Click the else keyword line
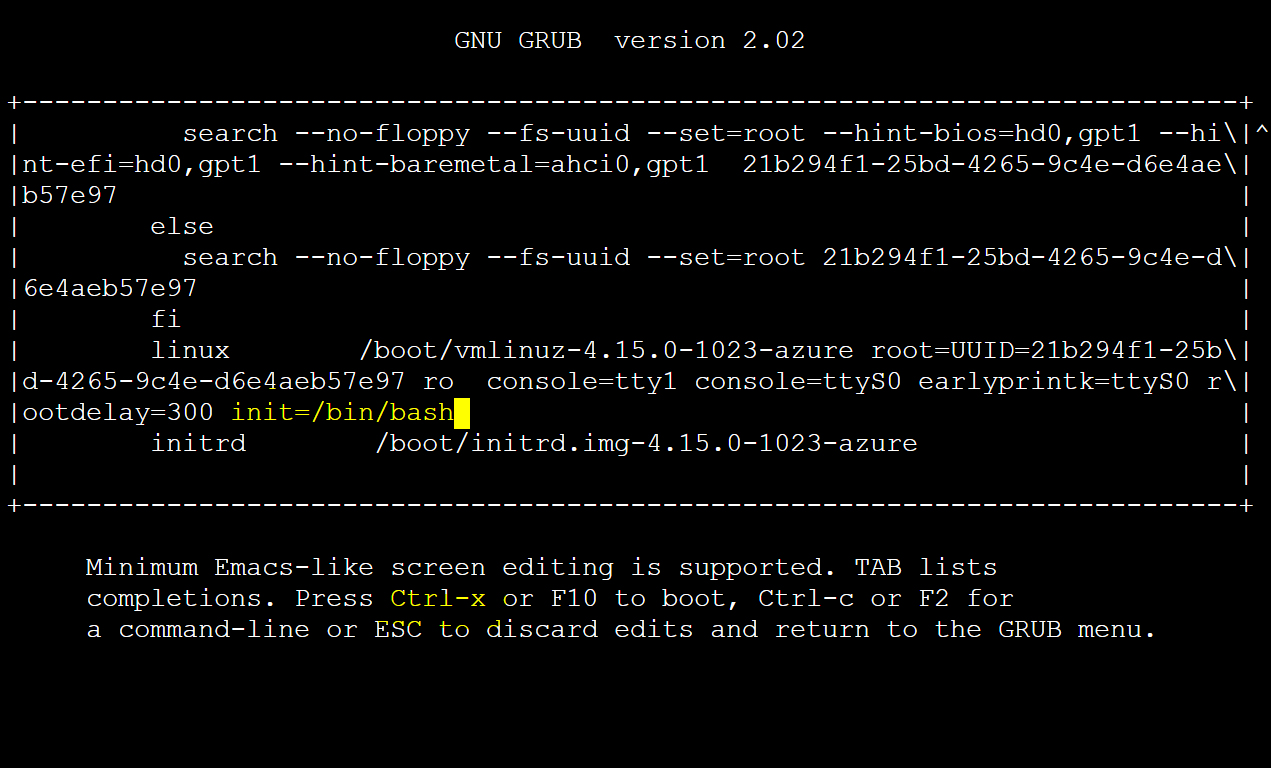 point(182,227)
